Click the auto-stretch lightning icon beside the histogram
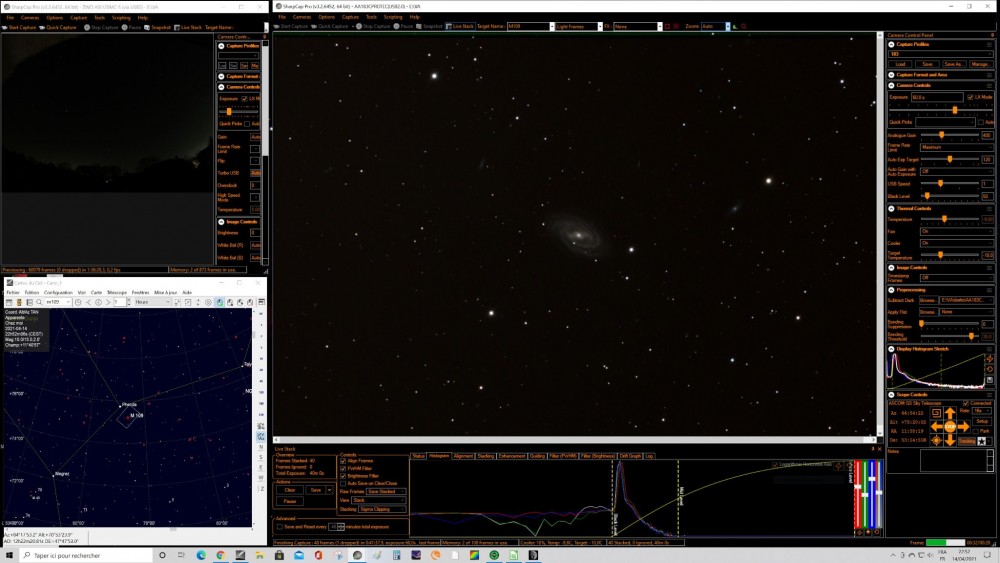The width and height of the screenshot is (1000, 563). click(x=990, y=358)
